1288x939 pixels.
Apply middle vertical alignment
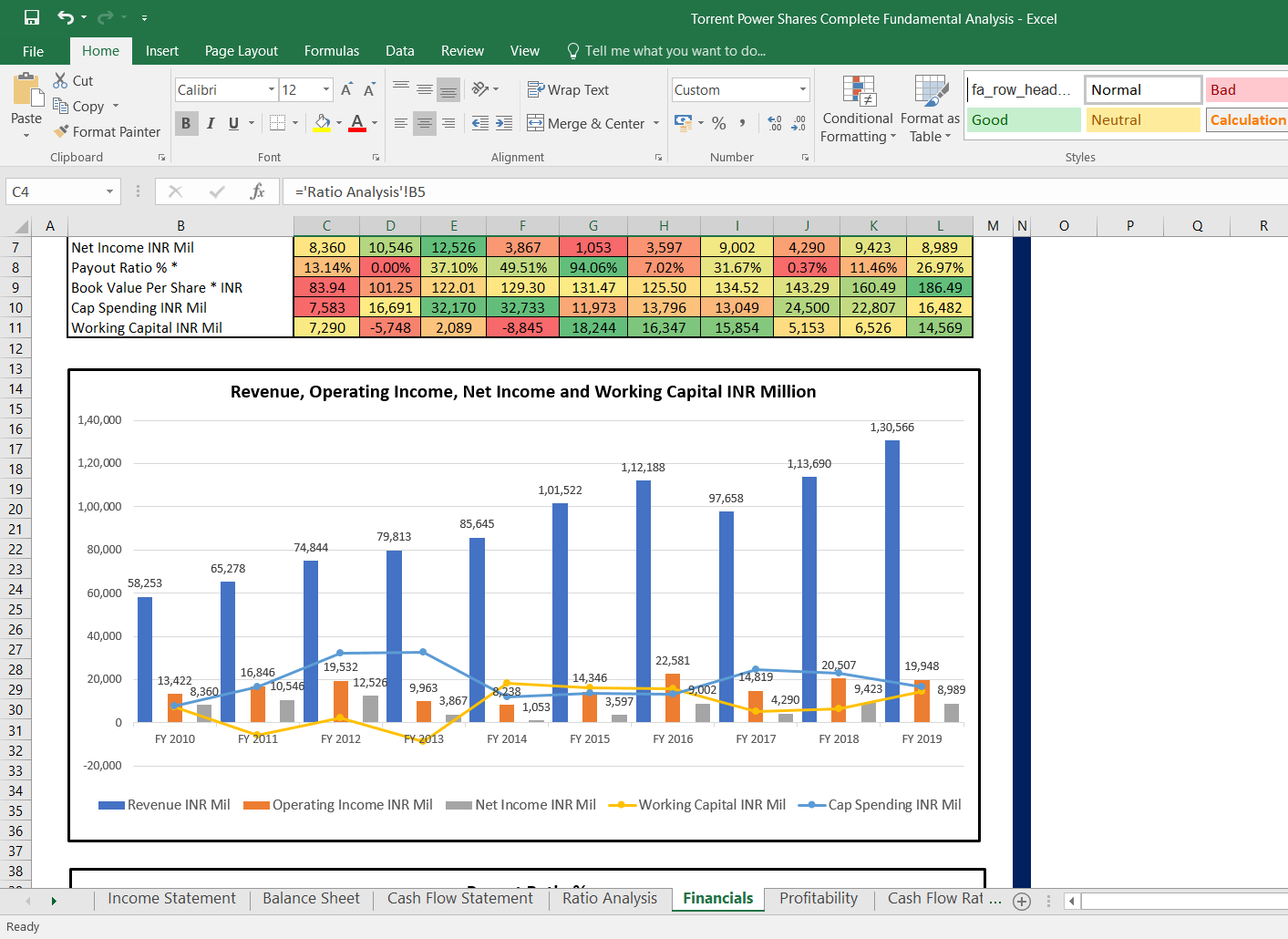pos(425,88)
